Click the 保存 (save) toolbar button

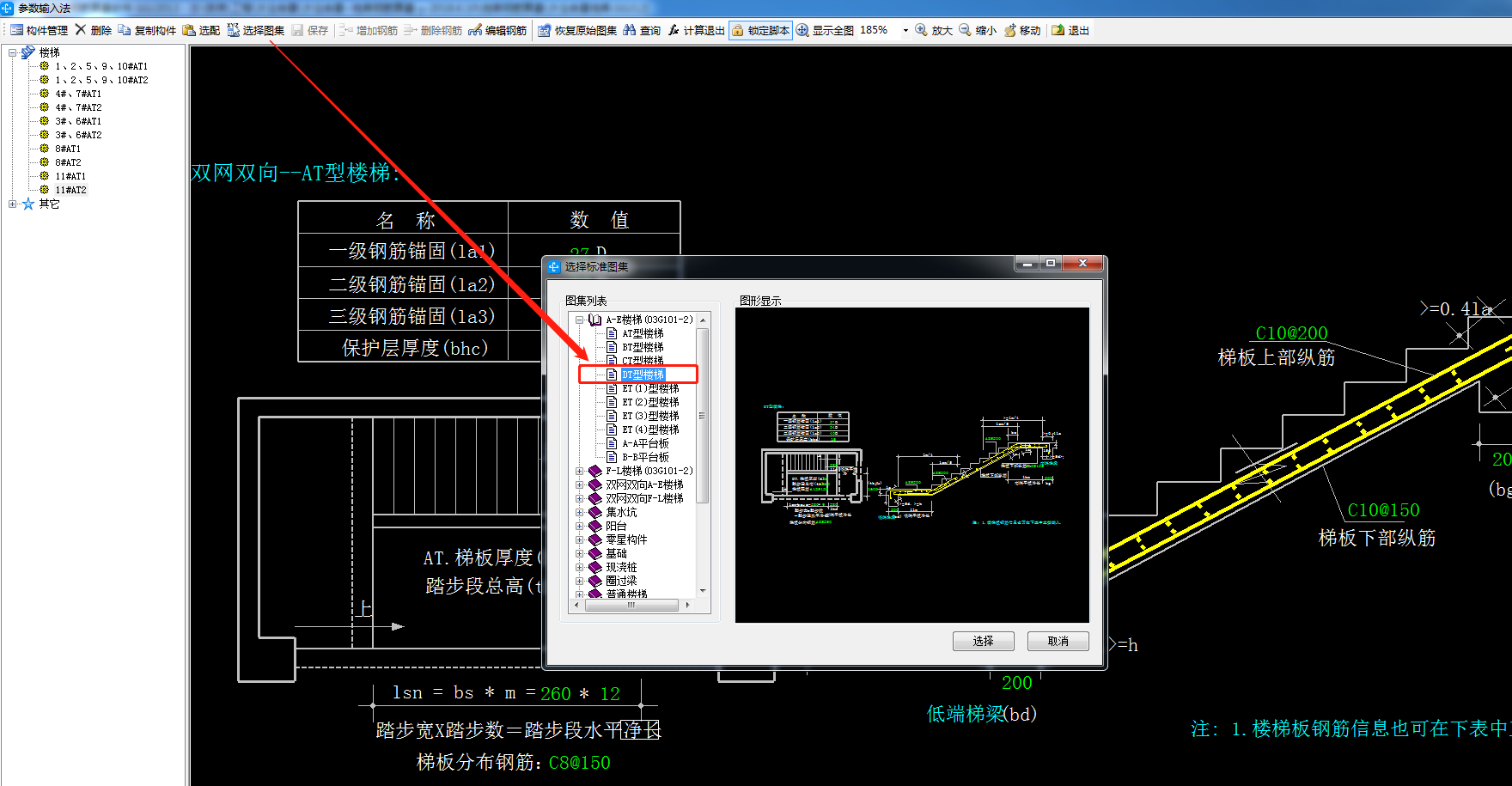(309, 30)
